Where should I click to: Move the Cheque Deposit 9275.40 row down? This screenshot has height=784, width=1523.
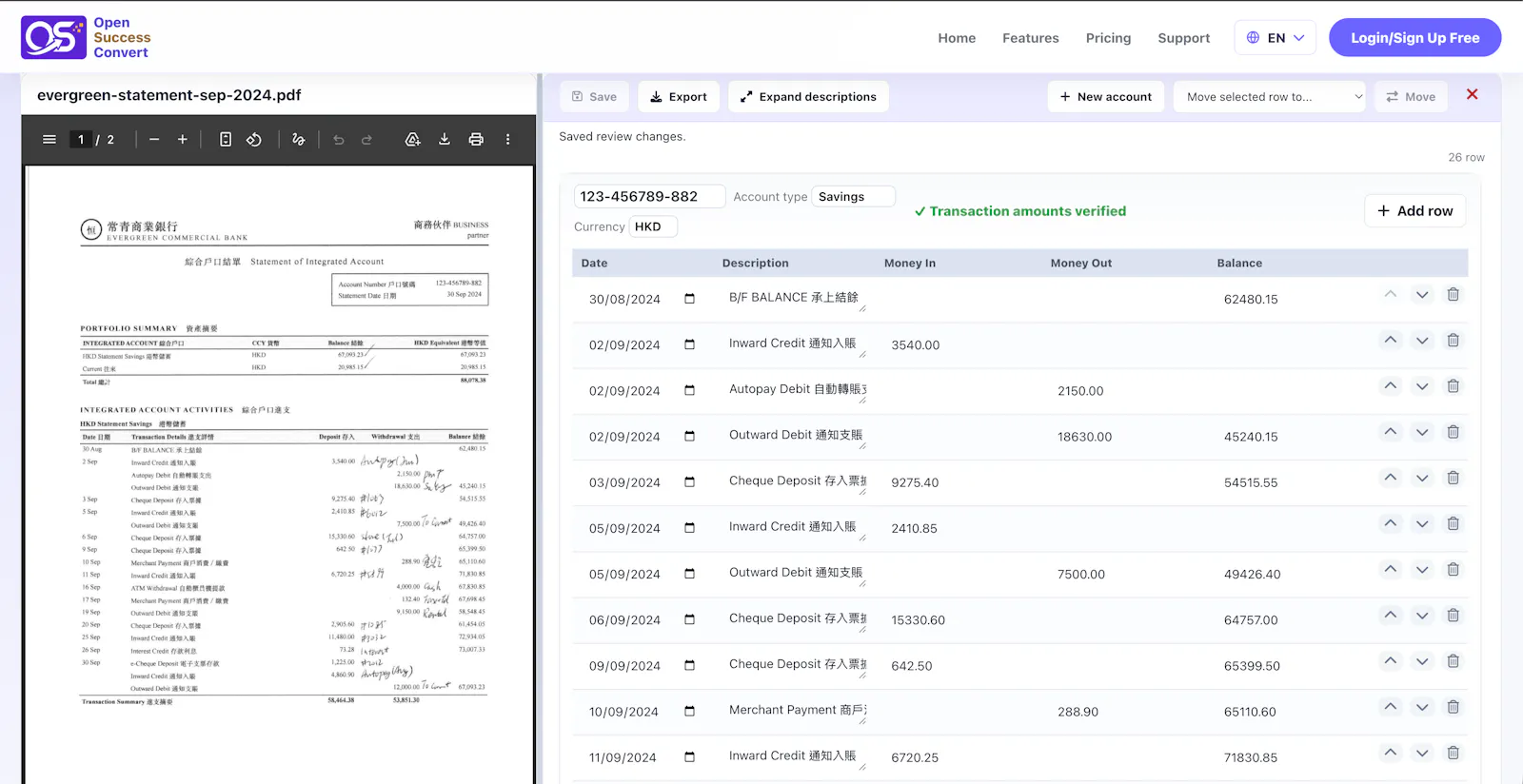point(1422,478)
